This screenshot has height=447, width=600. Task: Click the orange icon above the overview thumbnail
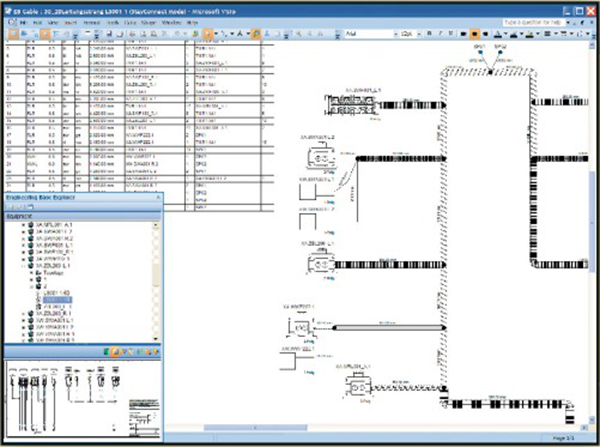tap(115, 351)
